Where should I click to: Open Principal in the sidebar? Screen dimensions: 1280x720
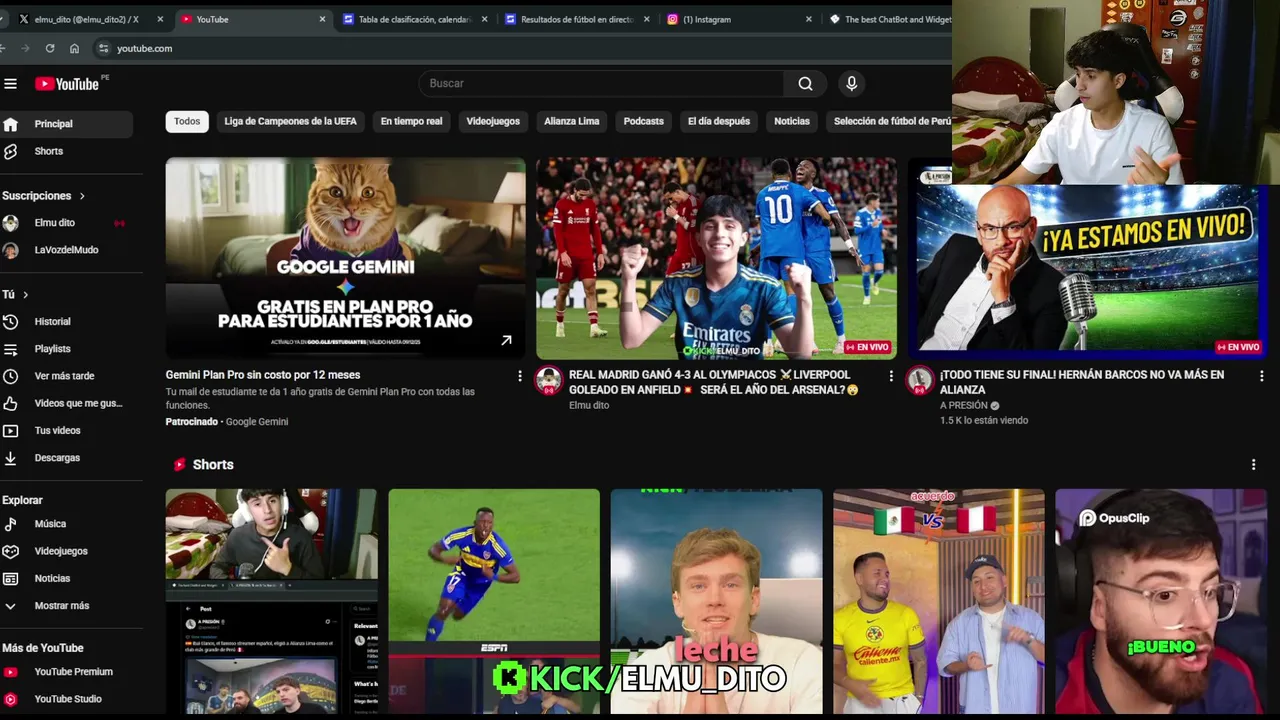66,124
